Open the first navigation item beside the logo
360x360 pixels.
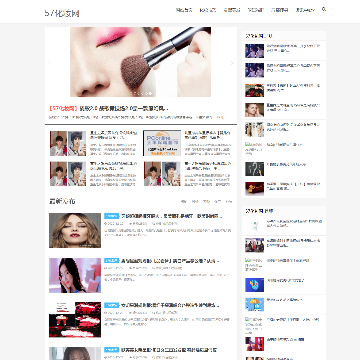184,10
